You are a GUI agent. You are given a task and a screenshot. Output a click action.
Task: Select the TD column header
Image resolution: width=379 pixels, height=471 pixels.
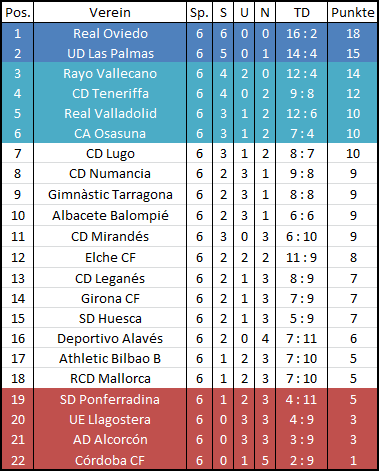click(301, 13)
